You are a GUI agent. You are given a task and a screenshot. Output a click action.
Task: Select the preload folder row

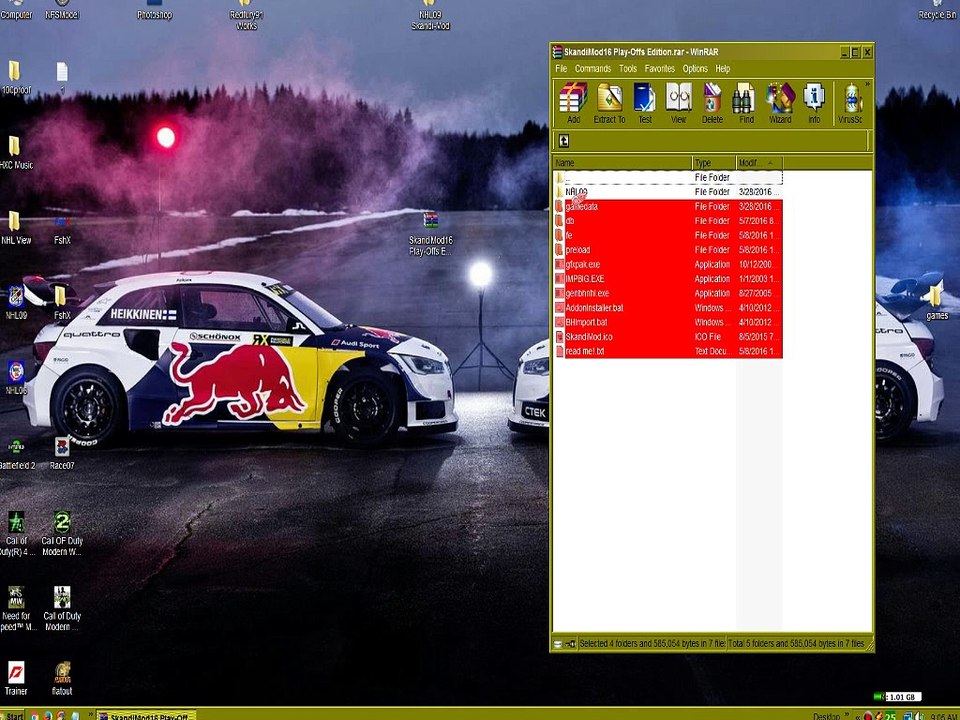tap(668, 250)
